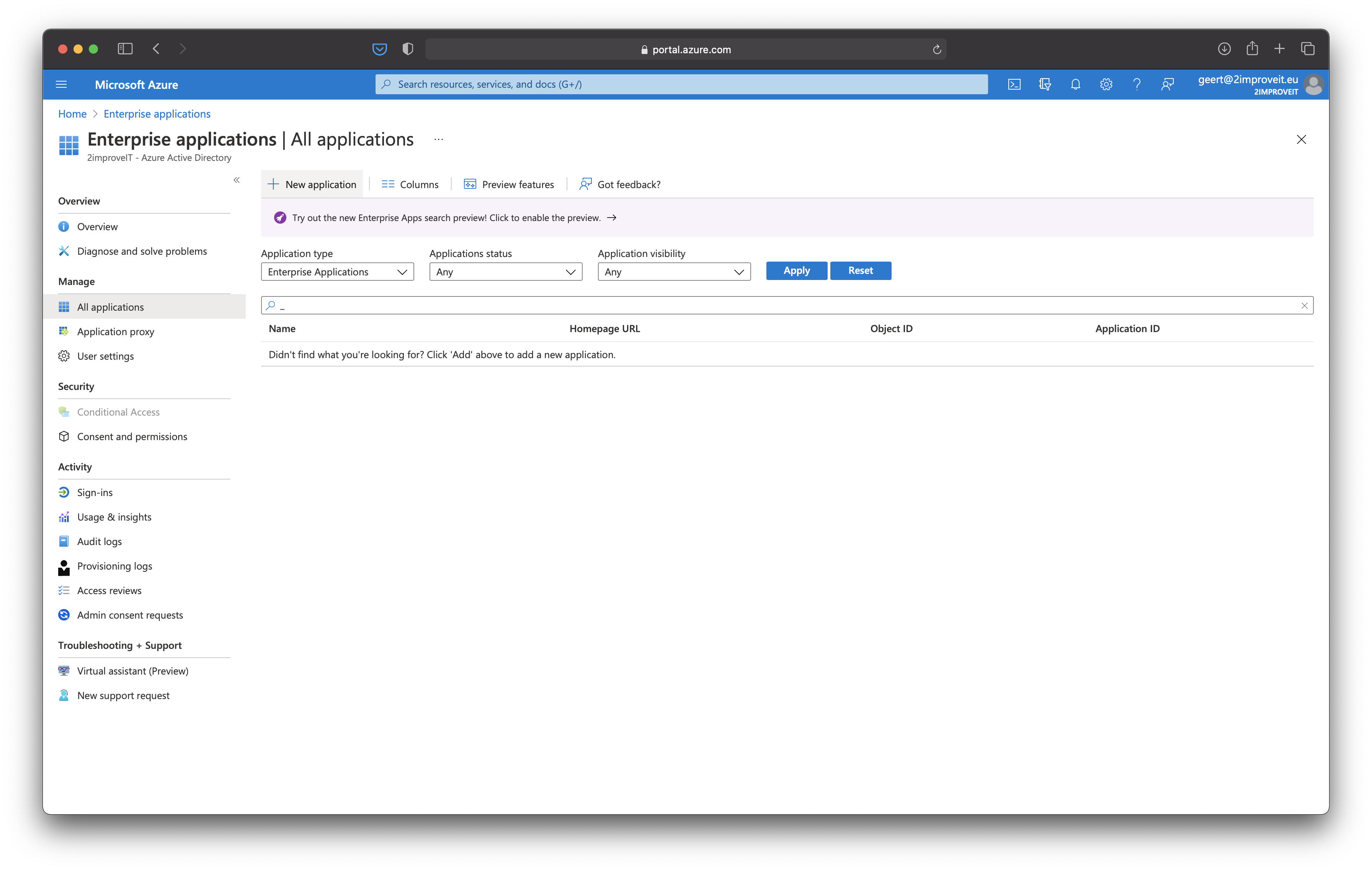Click the Object ID column header
The image size is (1372, 871).
tap(891, 329)
